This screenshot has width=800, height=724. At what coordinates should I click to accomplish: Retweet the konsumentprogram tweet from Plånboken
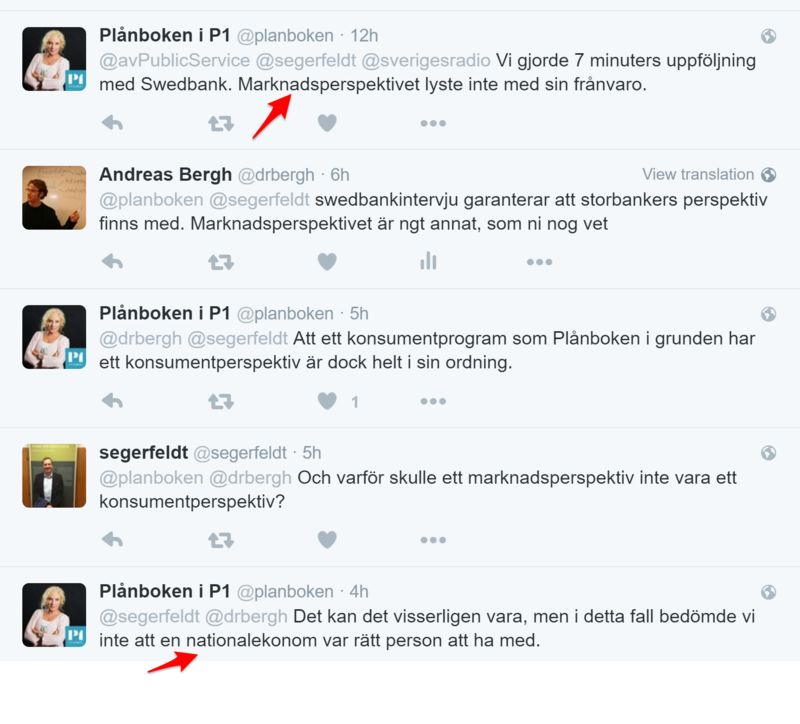click(220, 402)
